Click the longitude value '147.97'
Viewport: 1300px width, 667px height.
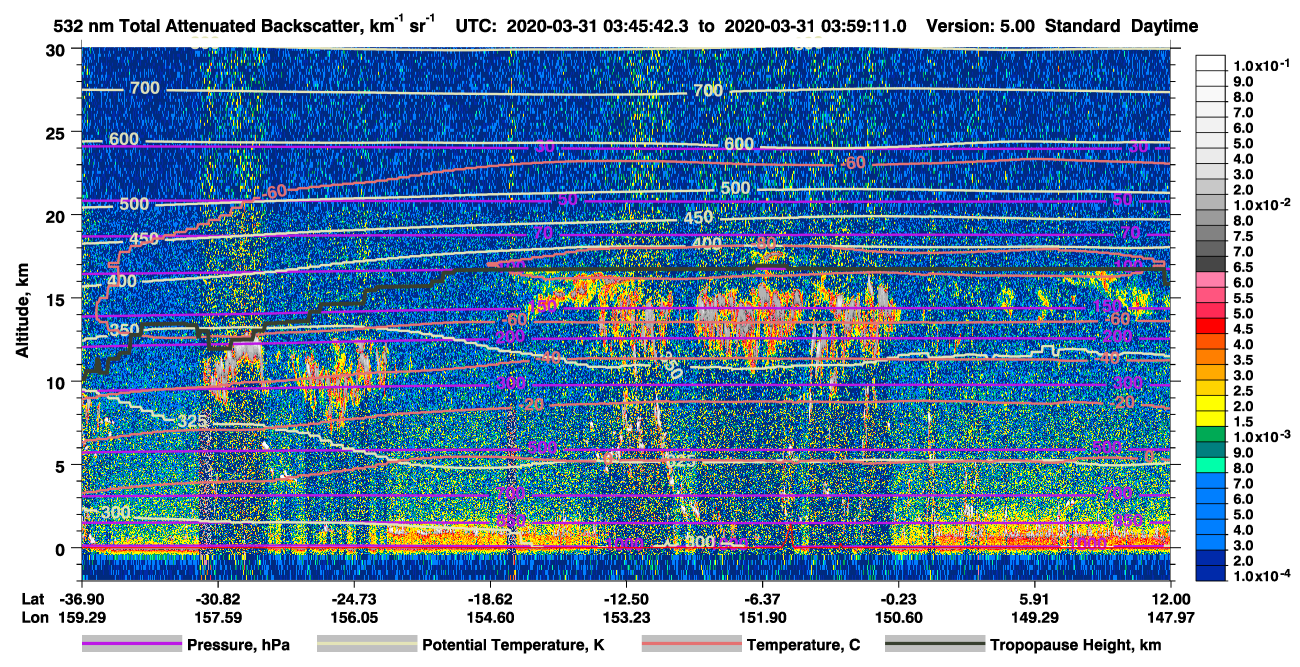(x=1171, y=617)
